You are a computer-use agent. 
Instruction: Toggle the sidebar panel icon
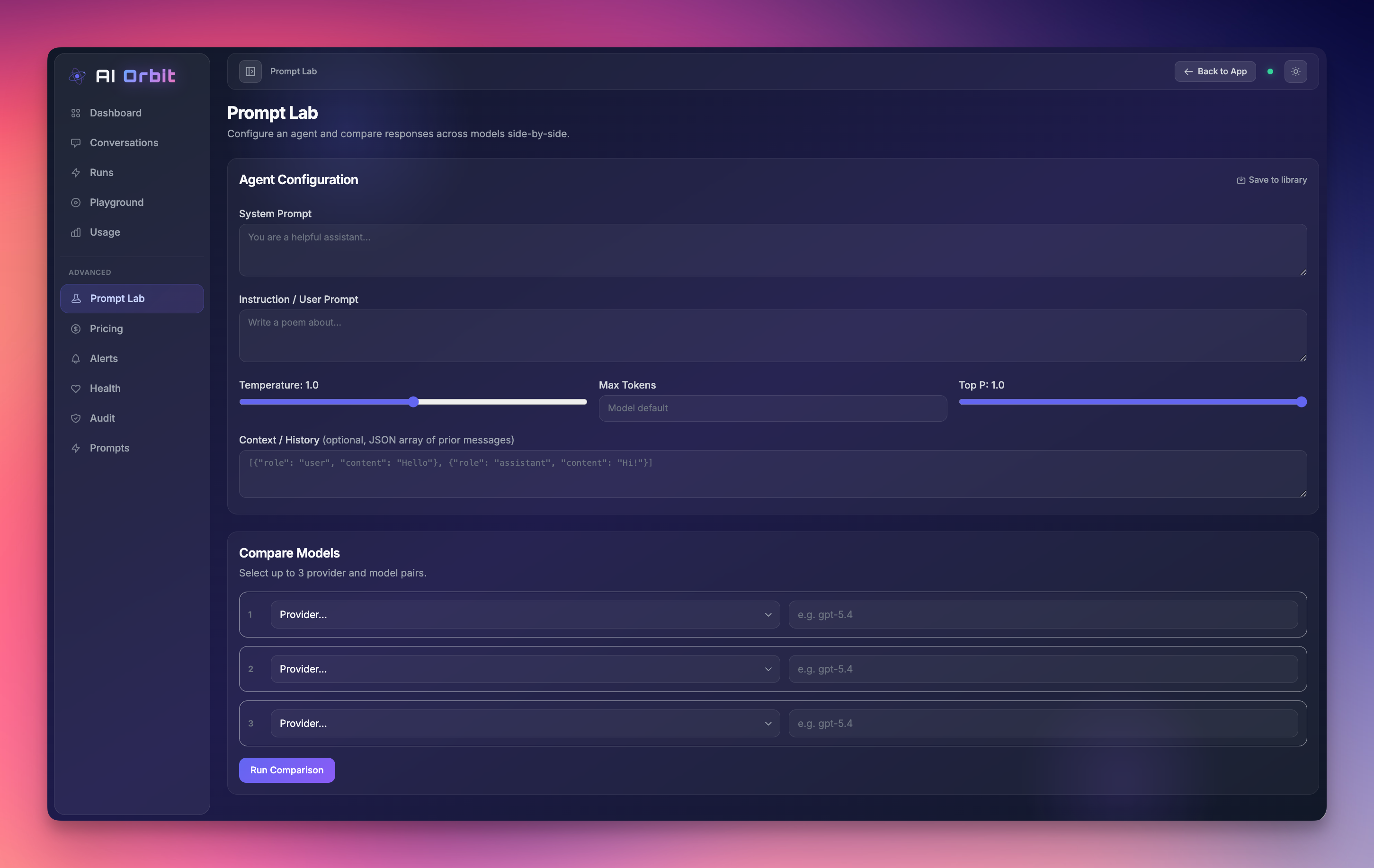[250, 71]
